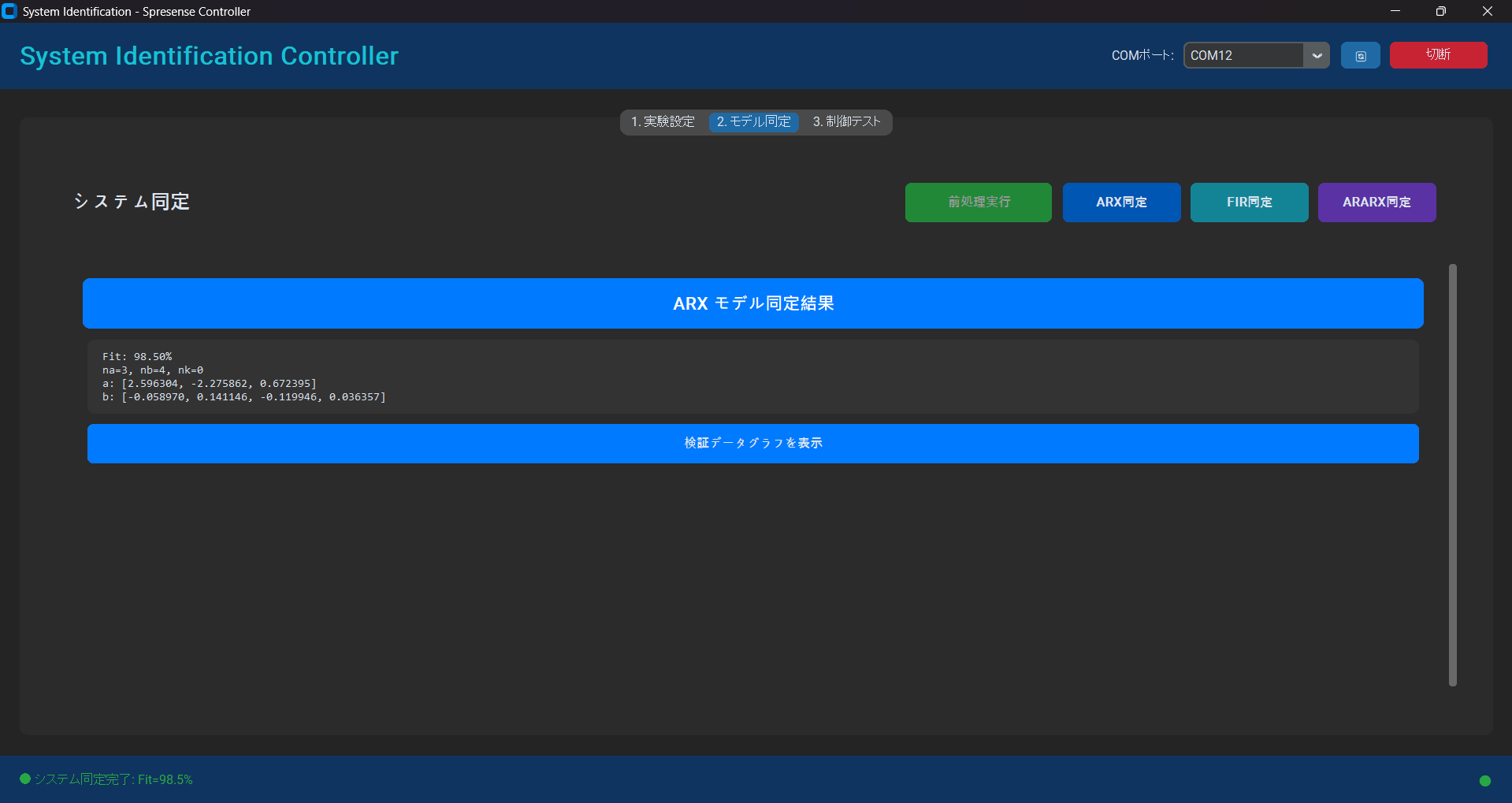
Task: Select the 2. モデル同定 tab
Action: click(x=754, y=122)
